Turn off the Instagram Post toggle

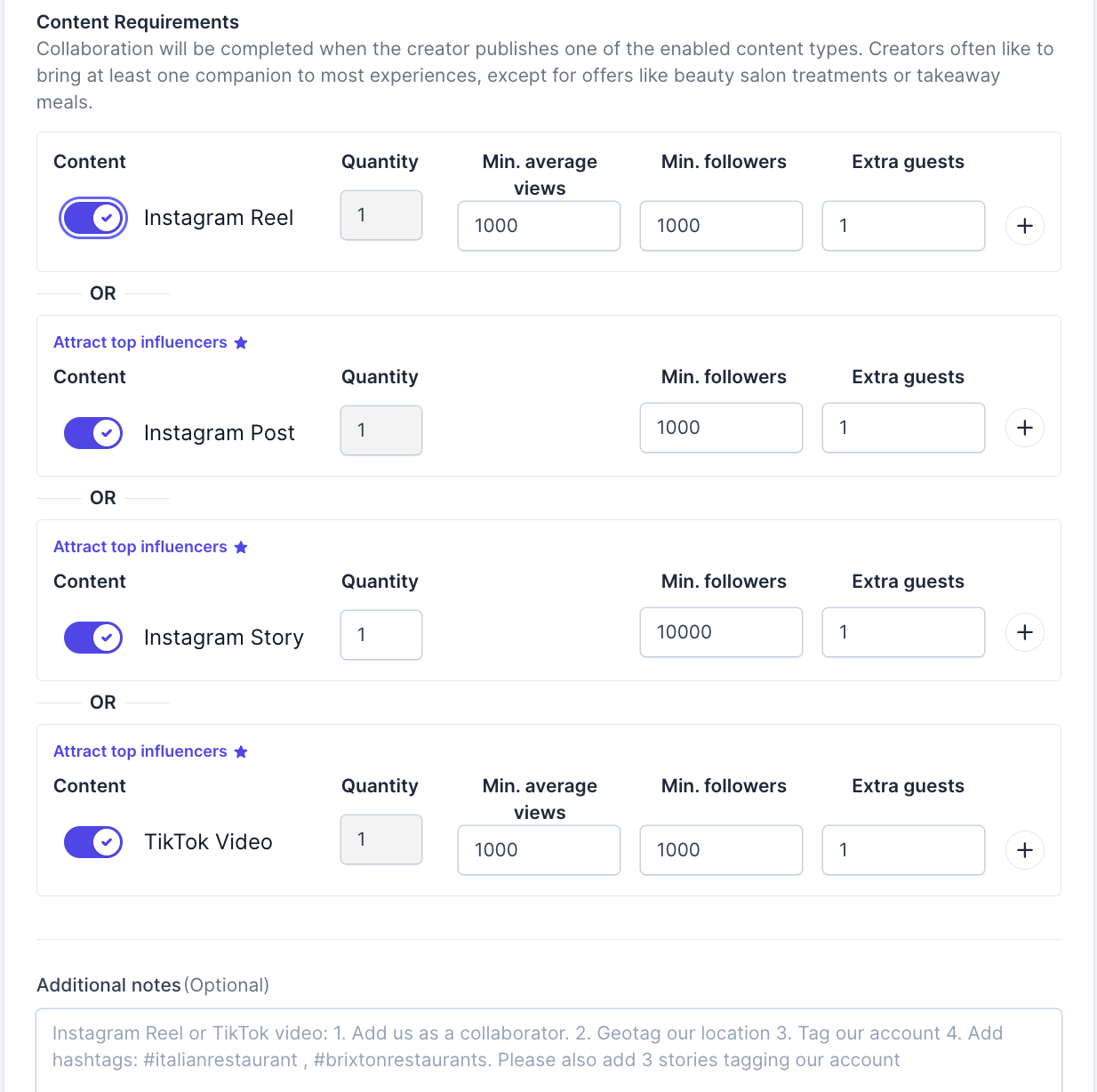tap(93, 433)
